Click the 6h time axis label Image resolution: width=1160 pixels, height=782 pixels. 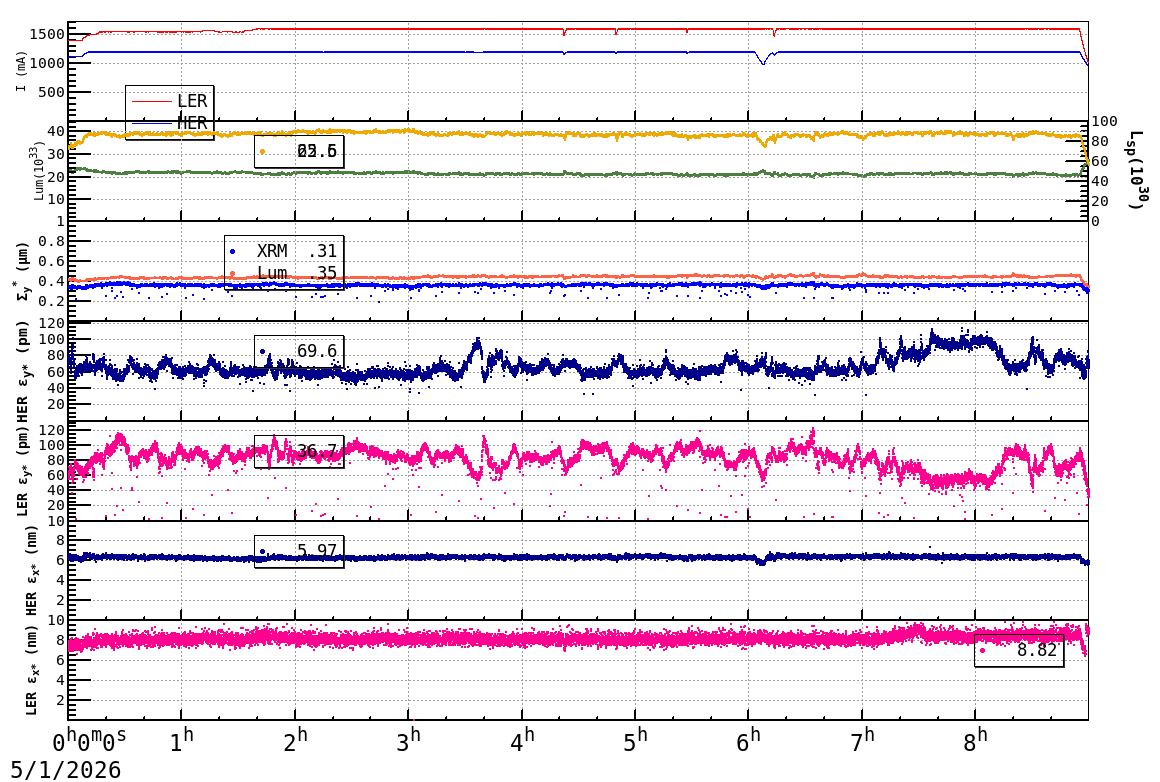[x=749, y=740]
